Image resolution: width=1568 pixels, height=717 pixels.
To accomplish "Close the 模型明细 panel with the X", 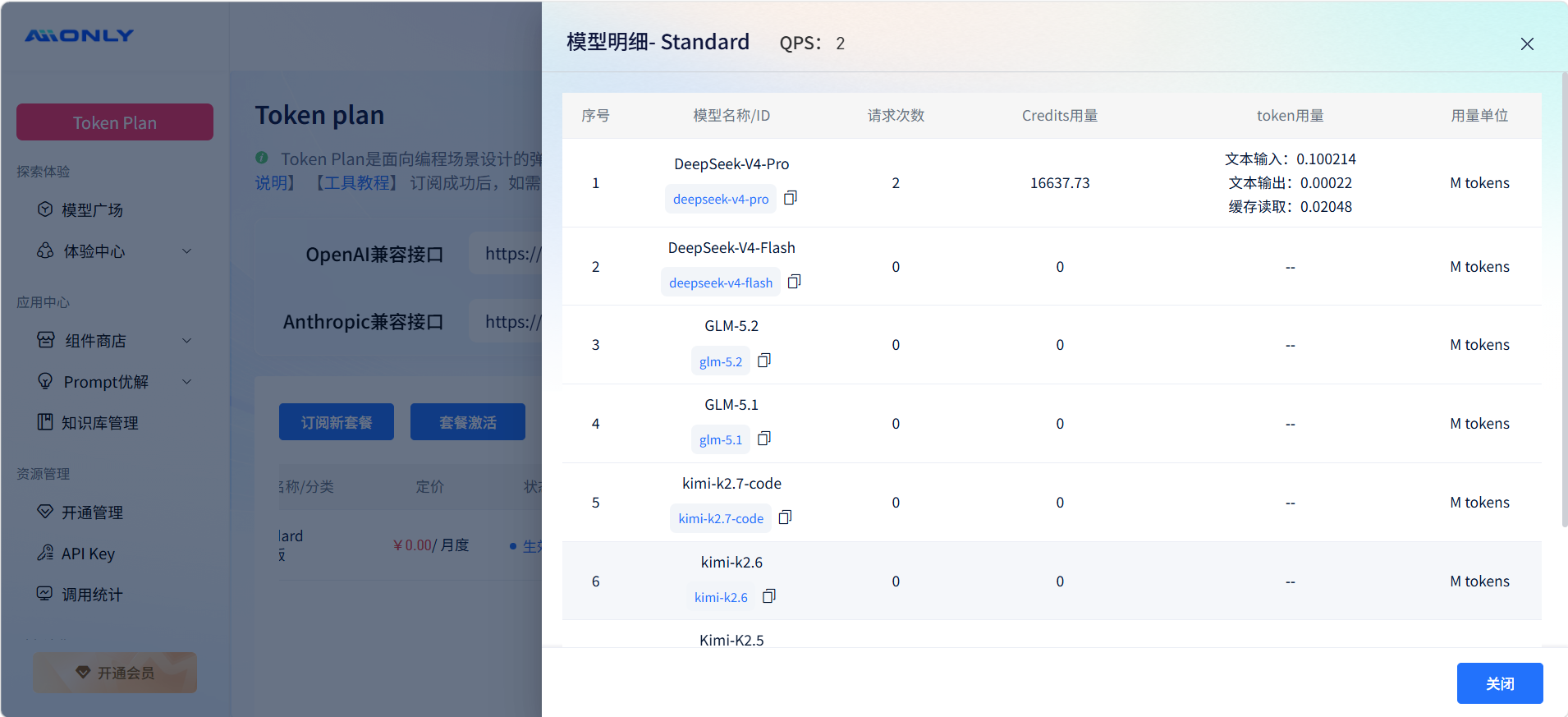I will click(1527, 44).
